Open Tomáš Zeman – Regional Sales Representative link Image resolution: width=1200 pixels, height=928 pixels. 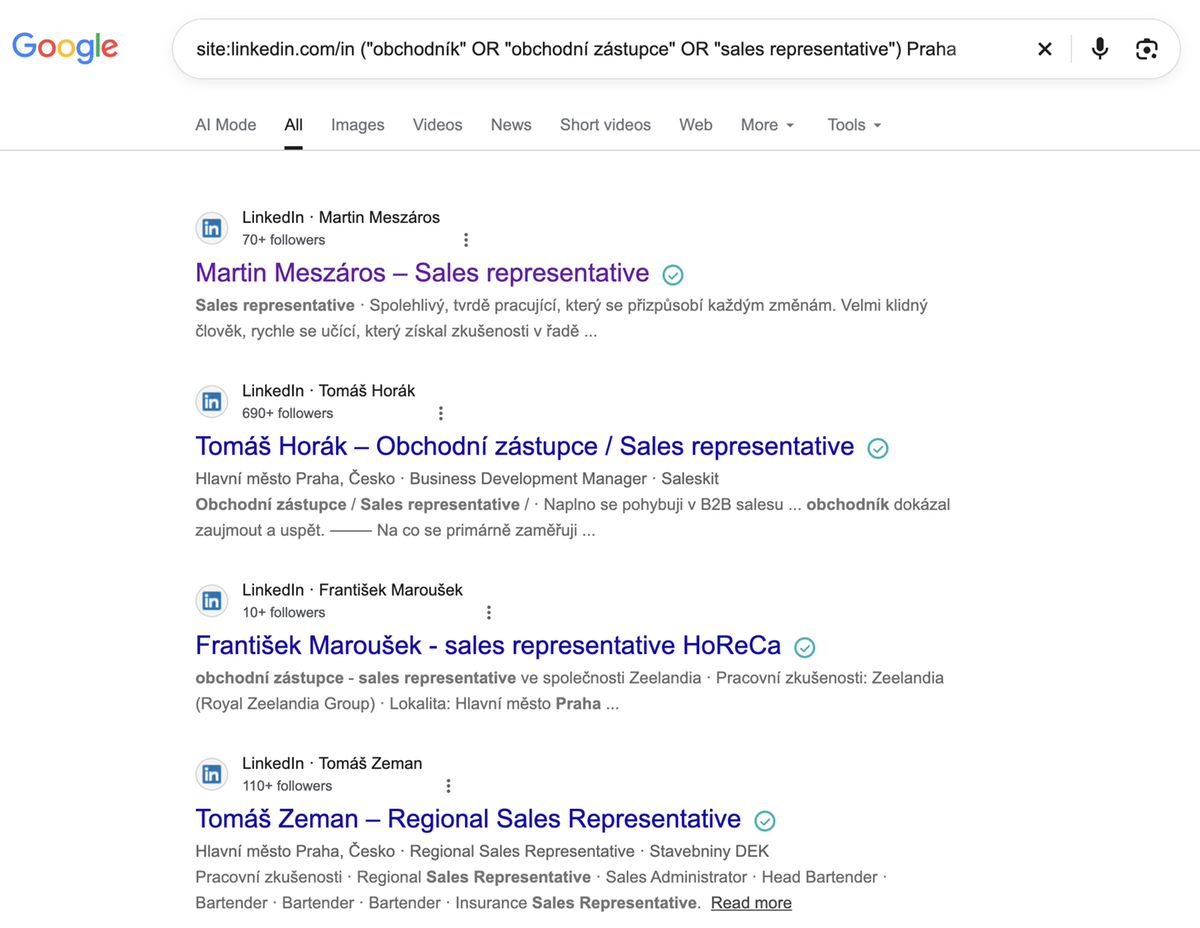point(468,819)
